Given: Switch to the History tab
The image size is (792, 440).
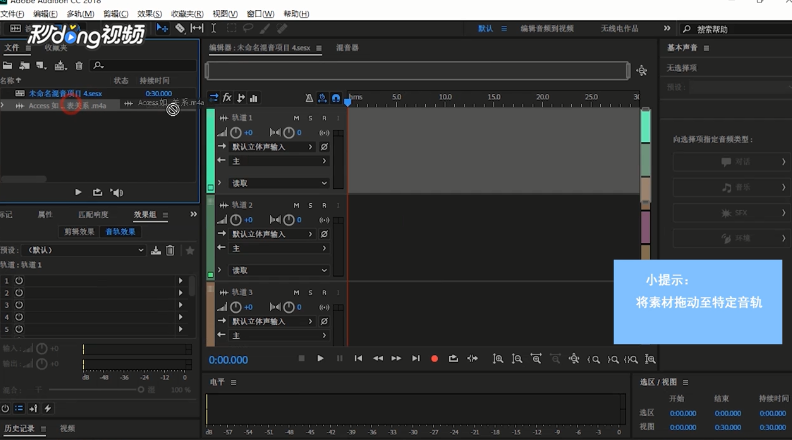Looking at the screenshot, I should click(19, 428).
